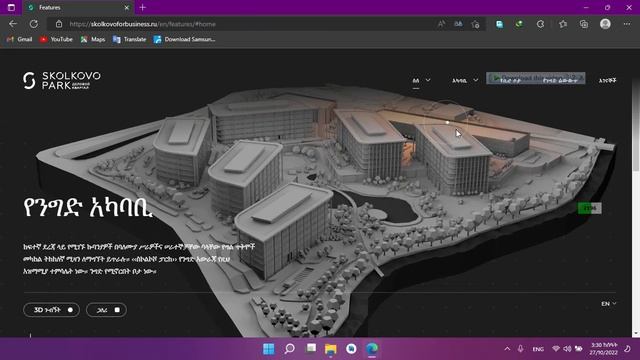
Task: Reload the current page
Action: tap(34, 24)
